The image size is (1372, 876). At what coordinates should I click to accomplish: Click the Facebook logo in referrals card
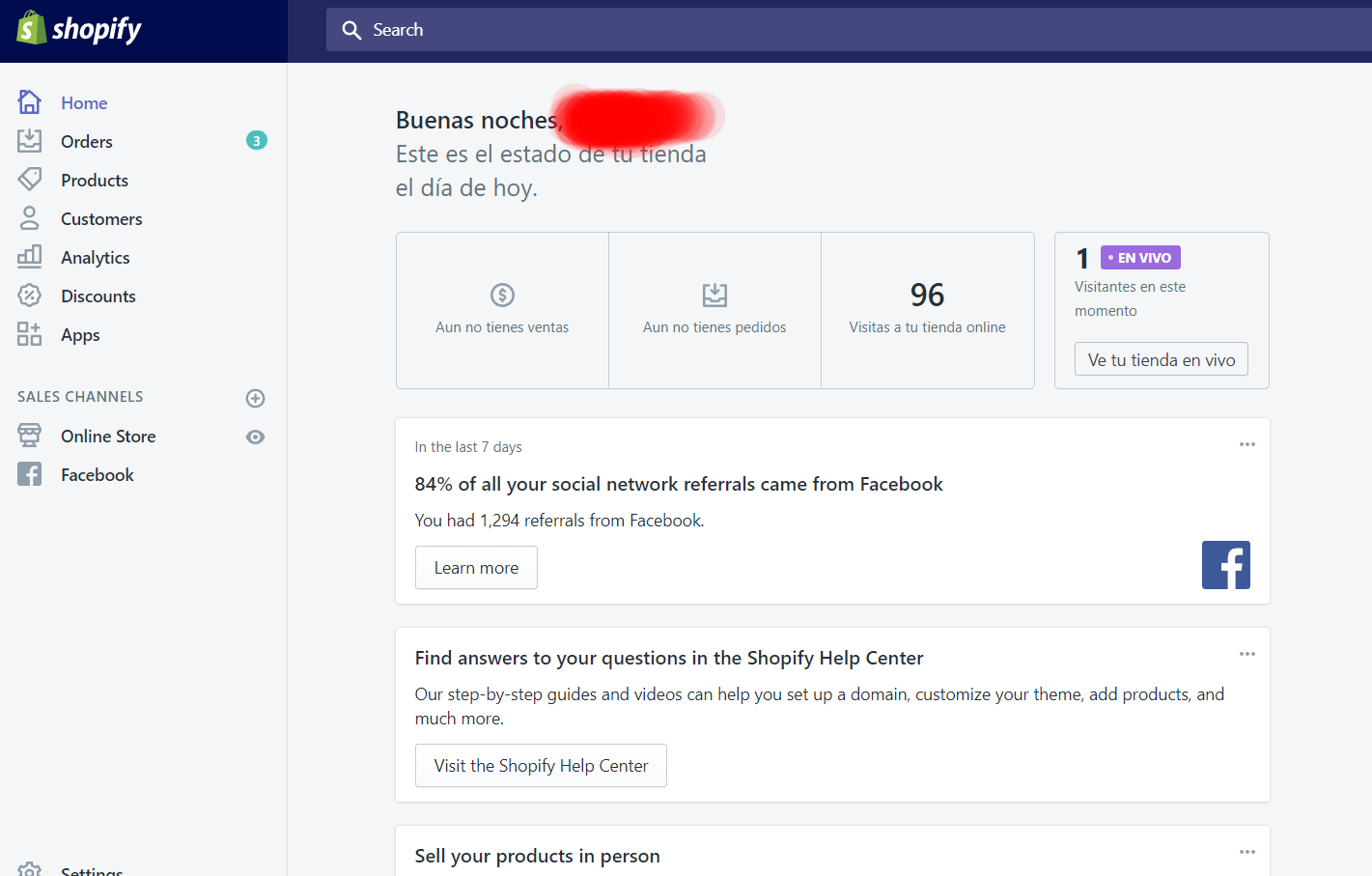[x=1226, y=565]
